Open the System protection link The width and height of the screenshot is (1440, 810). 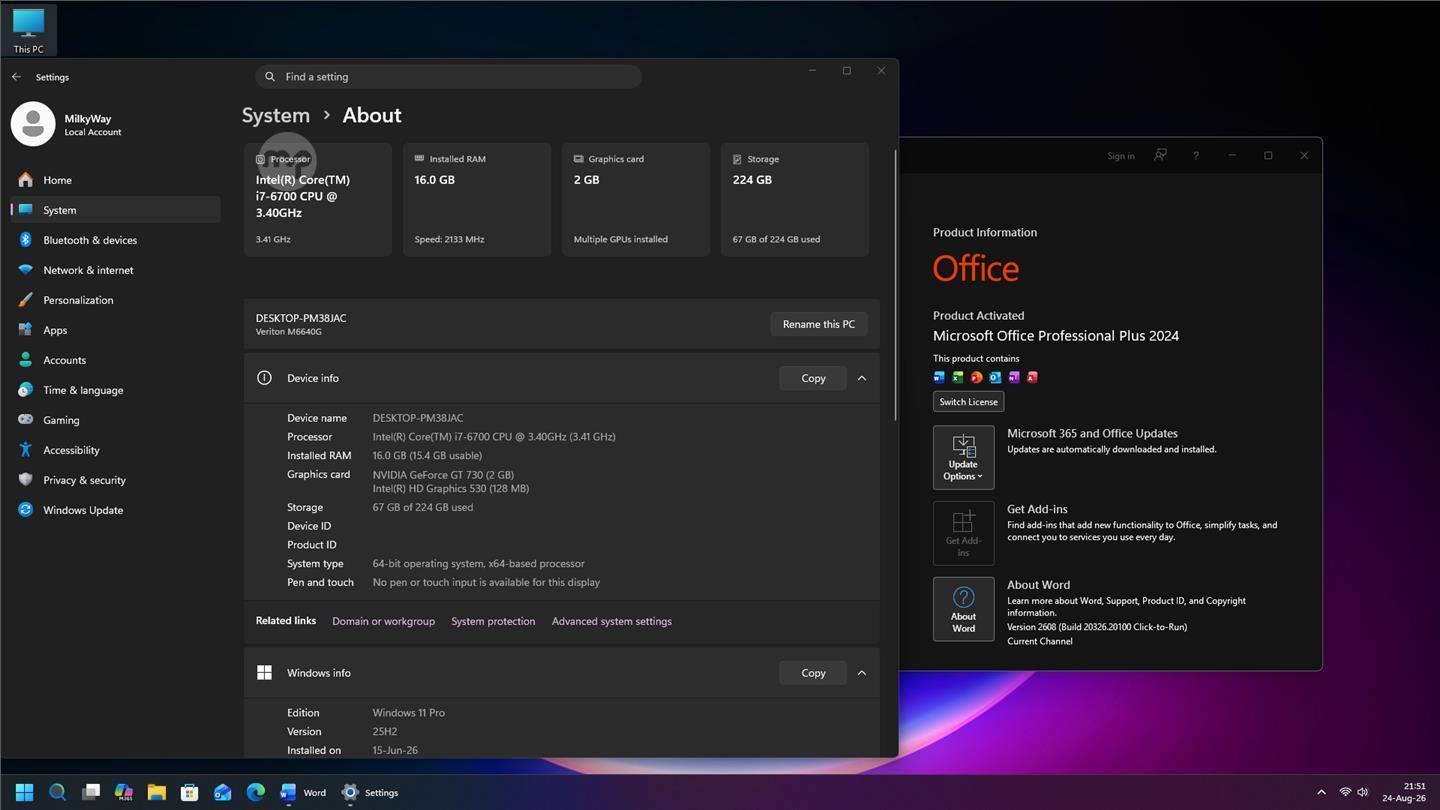click(x=493, y=621)
